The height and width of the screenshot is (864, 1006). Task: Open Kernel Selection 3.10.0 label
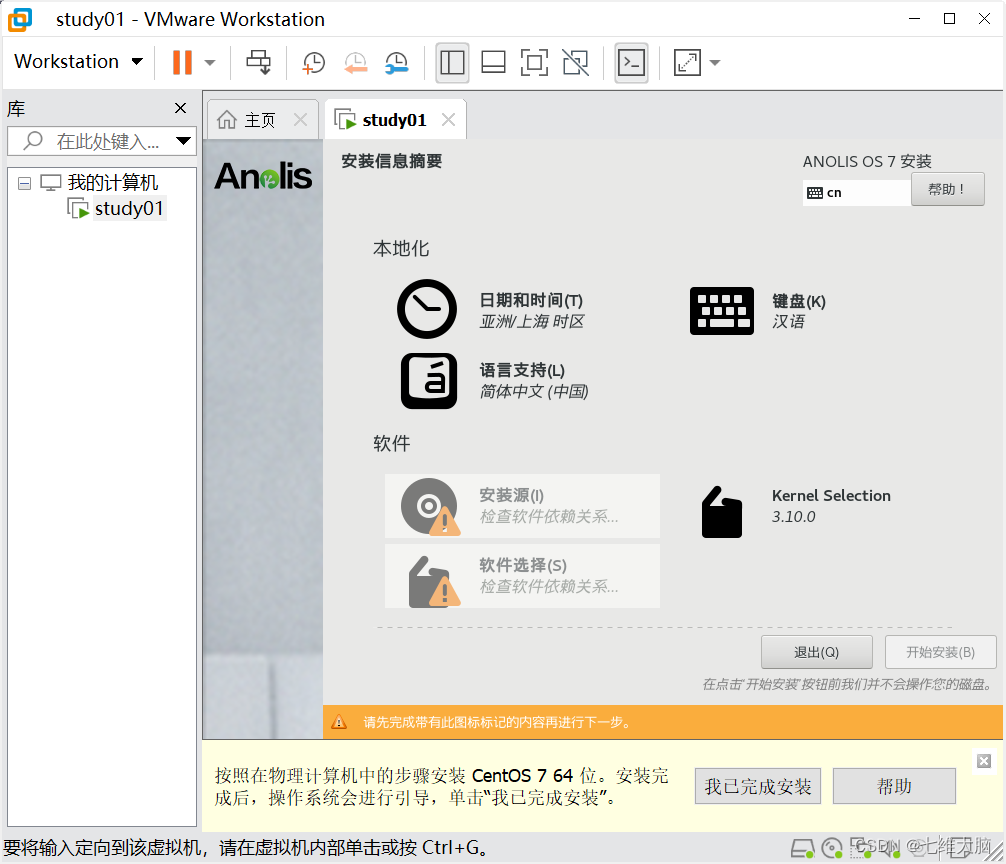click(x=831, y=505)
